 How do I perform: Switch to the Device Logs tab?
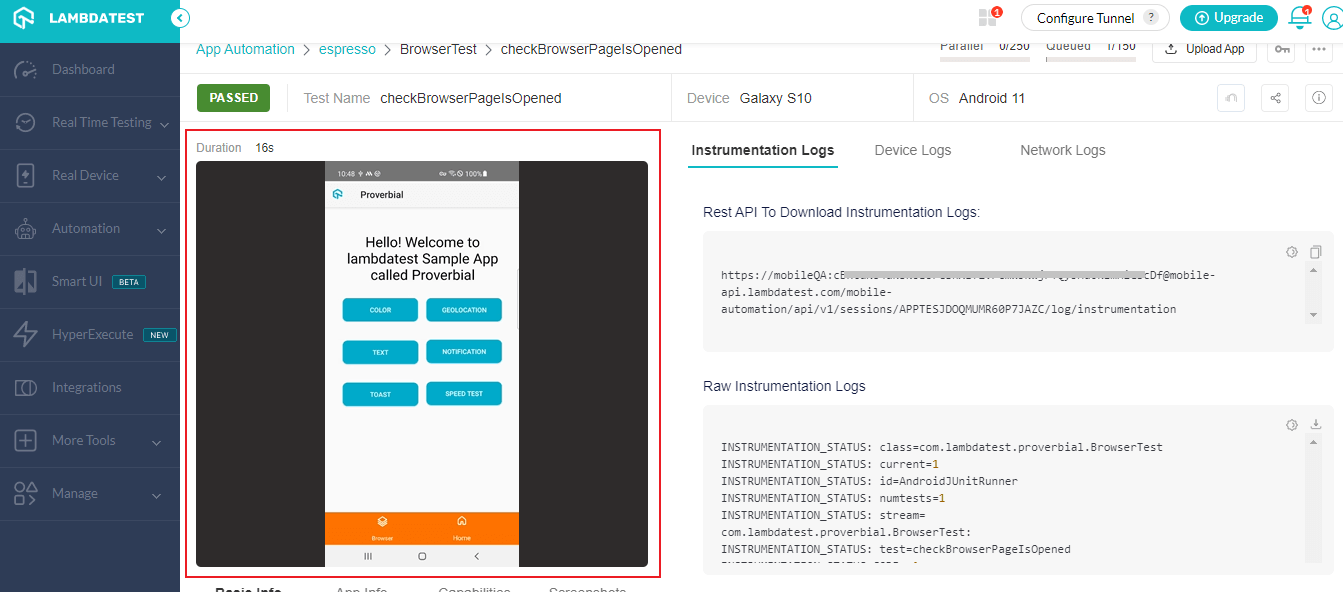(x=912, y=150)
